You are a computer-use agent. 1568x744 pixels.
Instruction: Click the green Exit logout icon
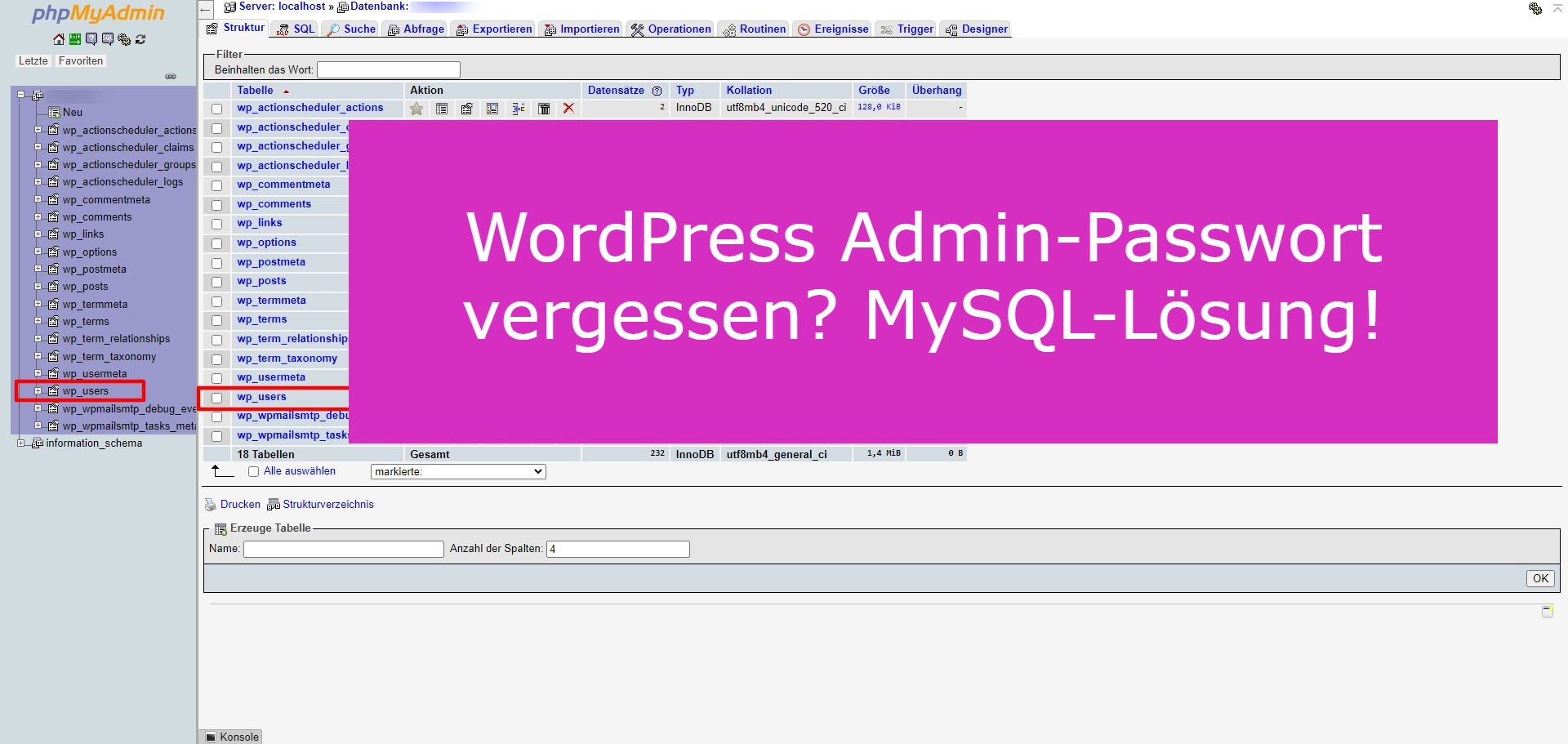click(x=75, y=39)
